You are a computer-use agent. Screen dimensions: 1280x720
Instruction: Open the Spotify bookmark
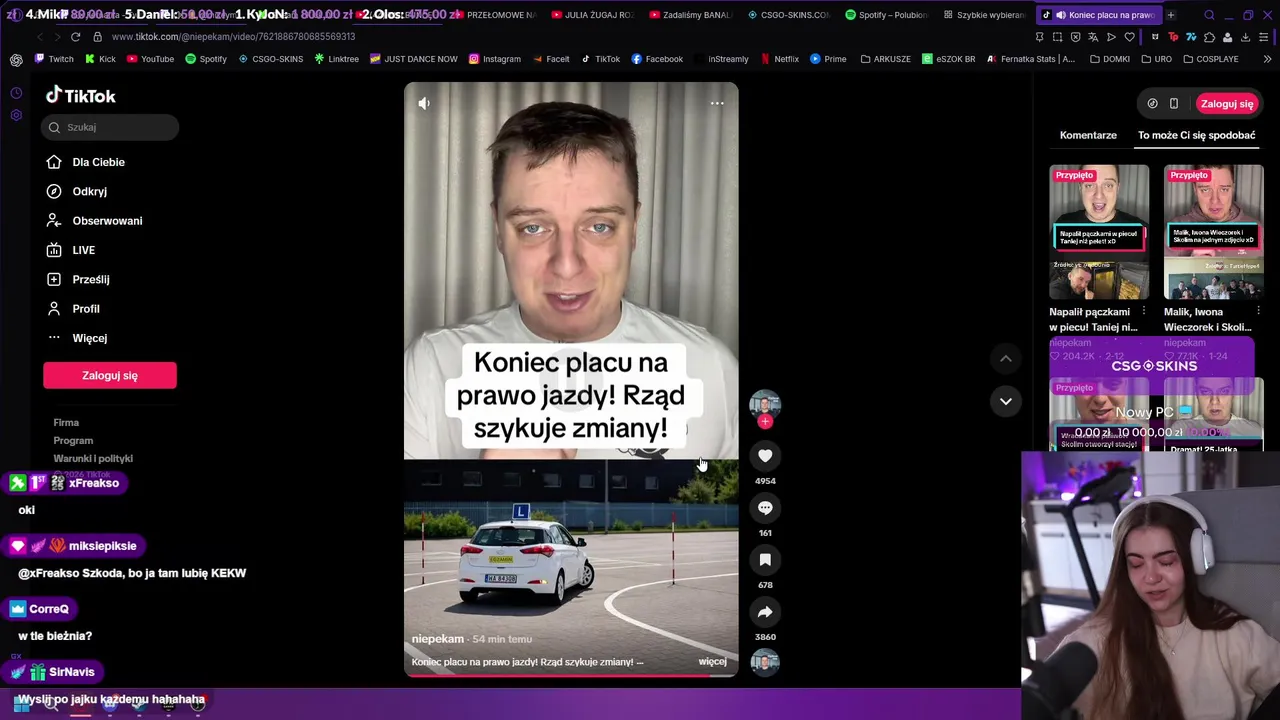(206, 59)
